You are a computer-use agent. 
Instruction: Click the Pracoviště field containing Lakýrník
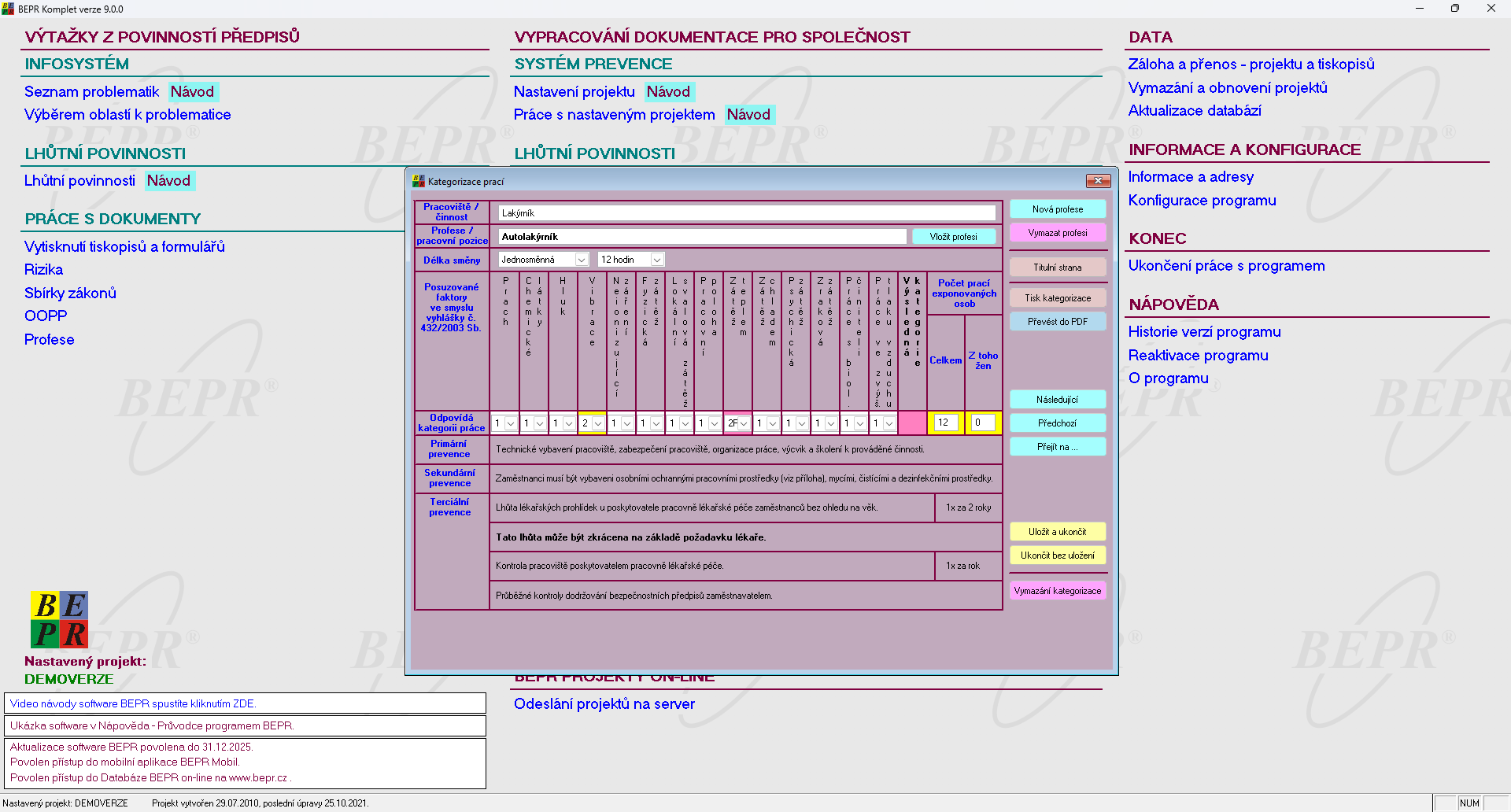tap(747, 213)
